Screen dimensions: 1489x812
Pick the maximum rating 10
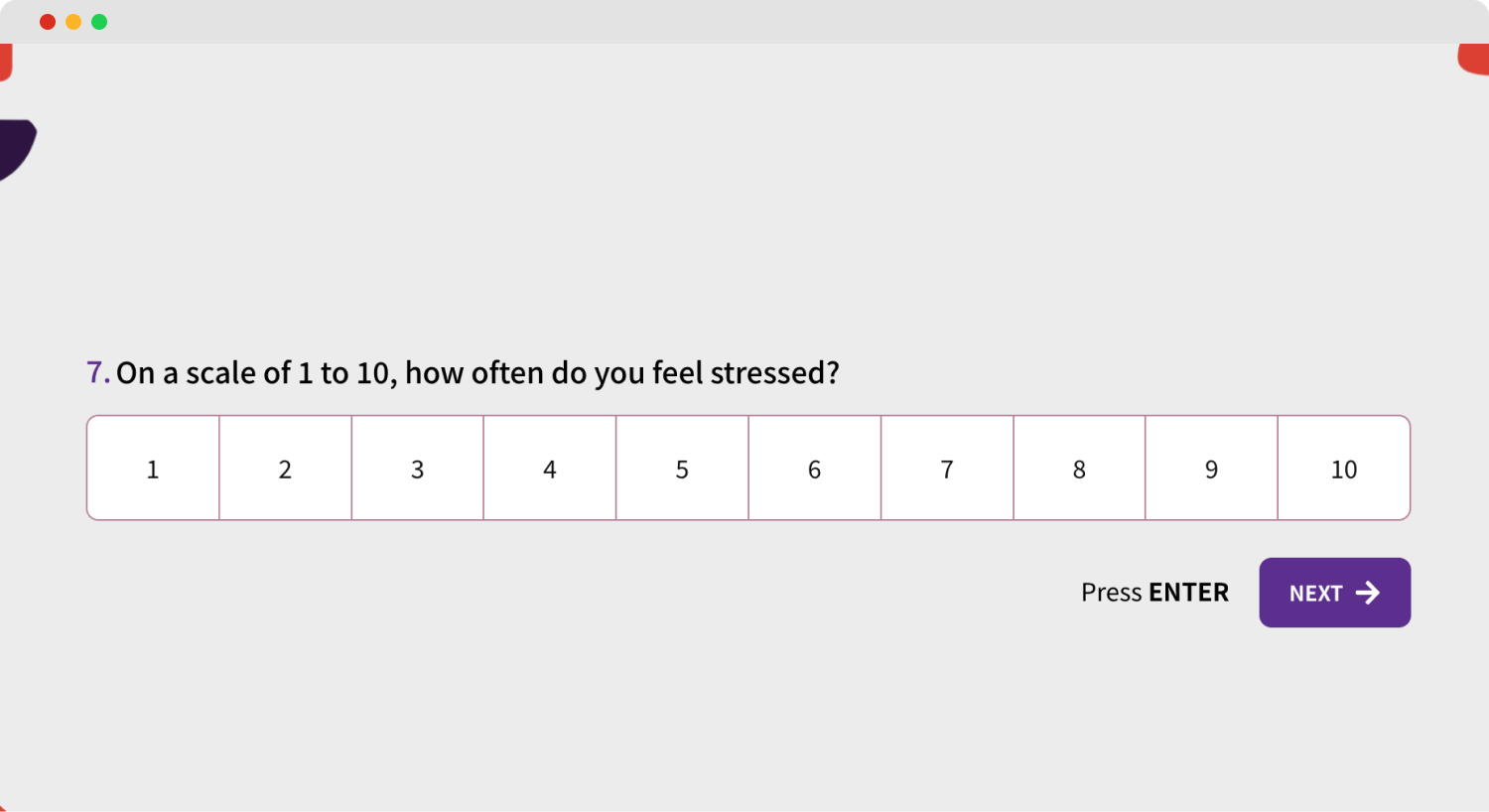pos(1344,469)
